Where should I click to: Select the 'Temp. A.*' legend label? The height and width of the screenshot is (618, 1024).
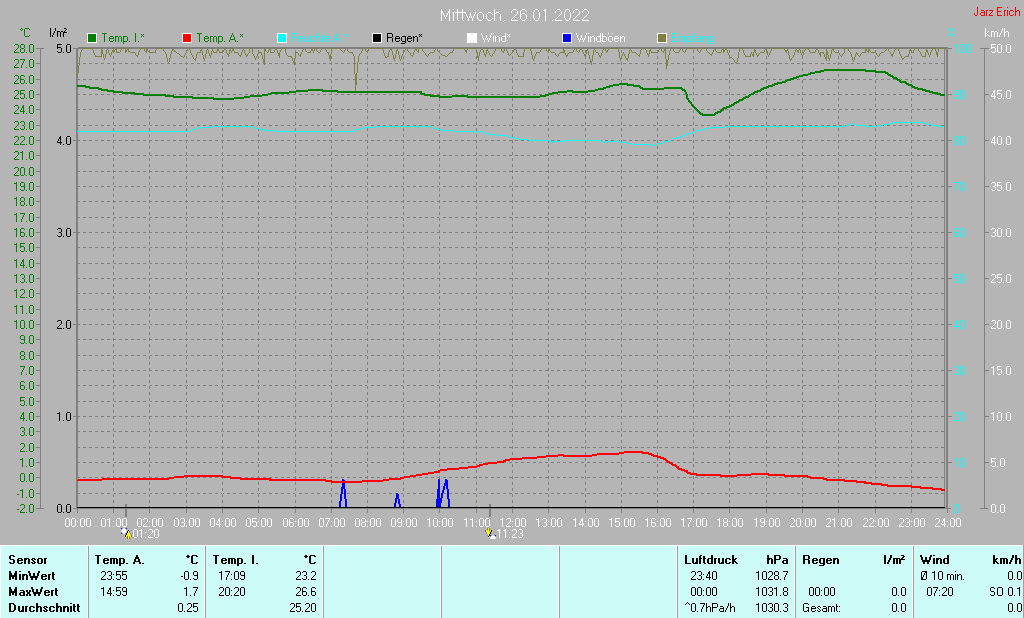220,38
